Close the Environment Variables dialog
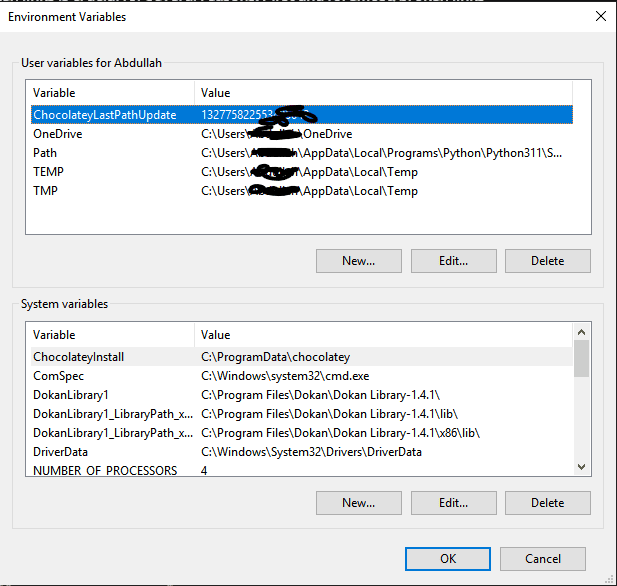 (x=600, y=16)
